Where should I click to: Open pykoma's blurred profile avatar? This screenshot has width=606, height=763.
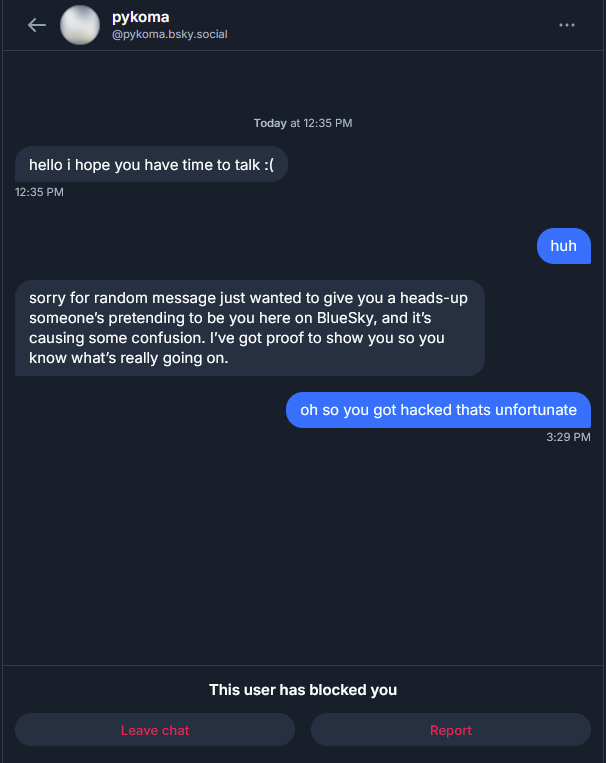tap(80, 25)
